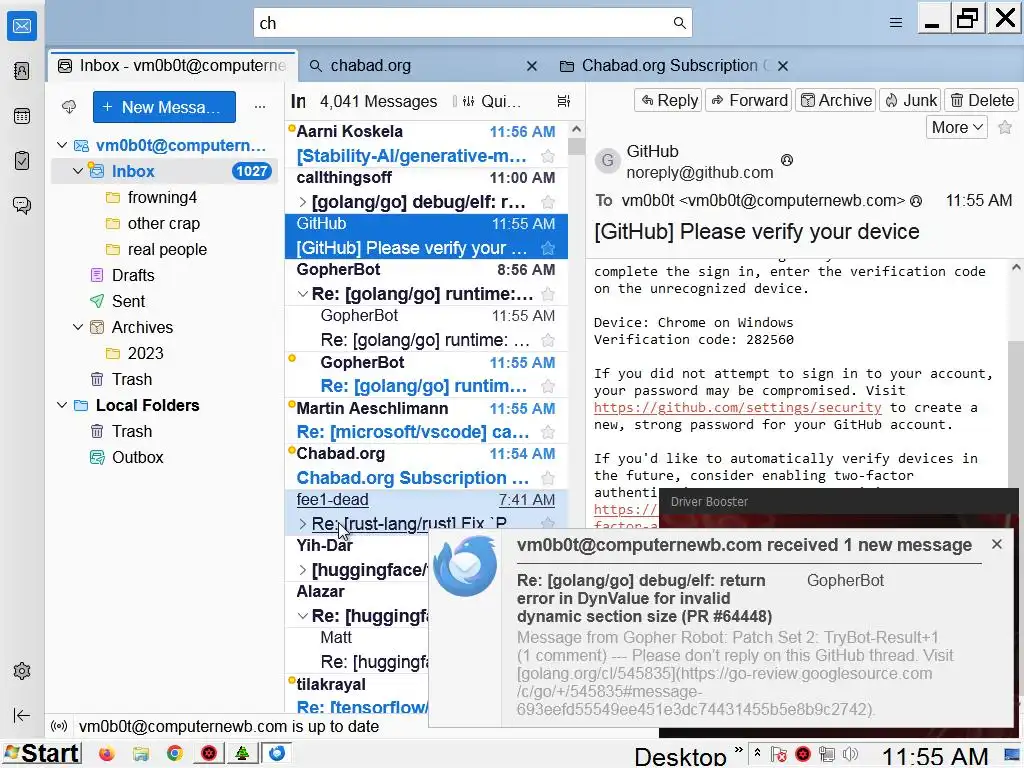Viewport: 1024px width, 768px height.
Task: Expand the callthingsoff debug/elf thread
Action: pos(302,202)
